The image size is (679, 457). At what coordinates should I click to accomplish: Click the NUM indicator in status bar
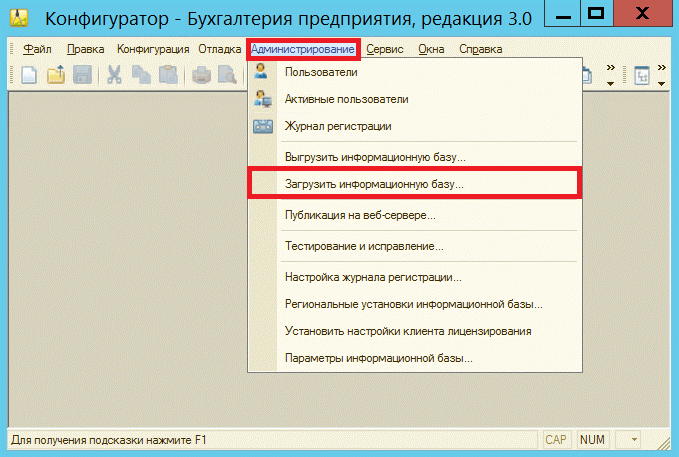click(x=592, y=440)
